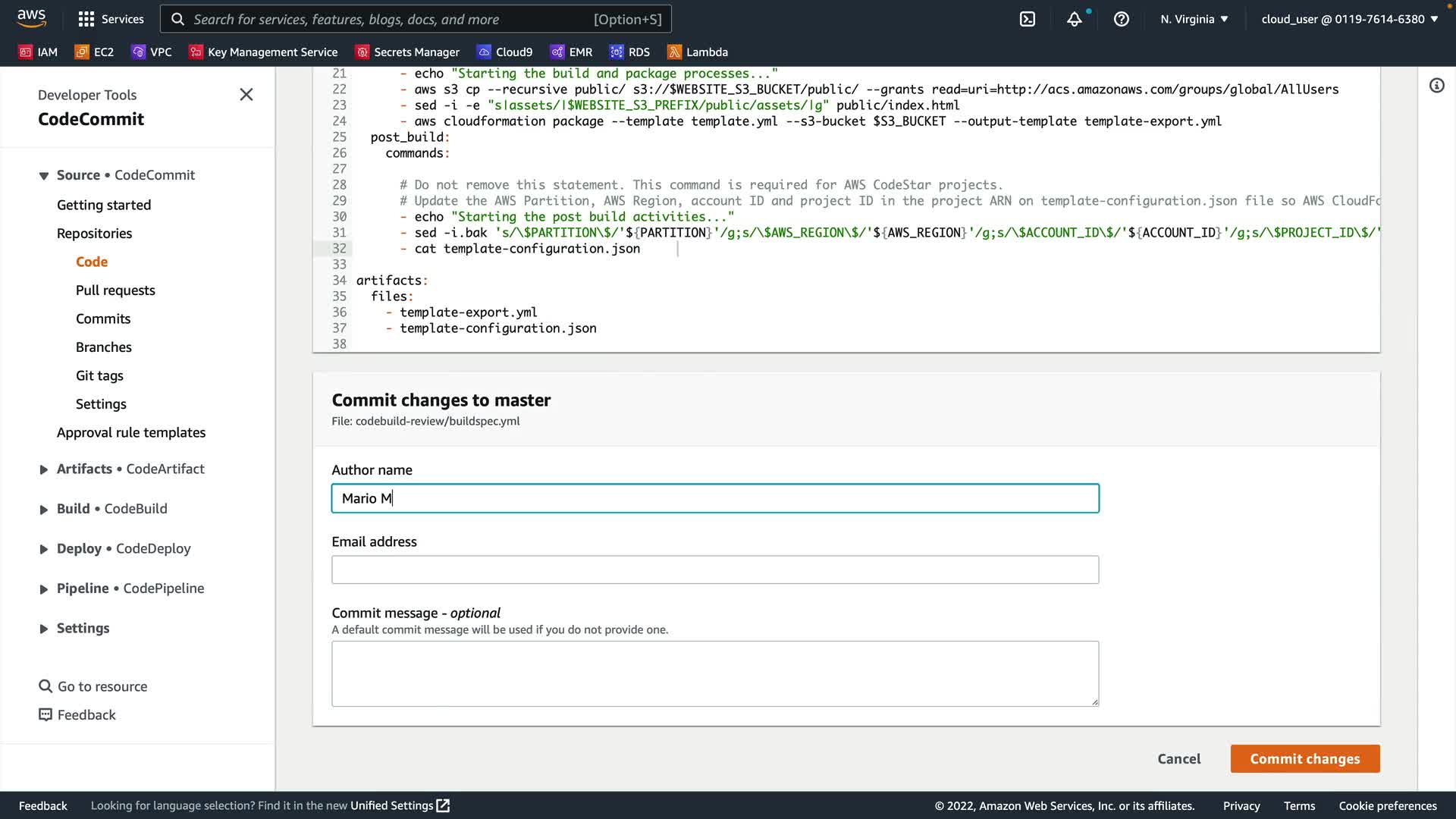1456x819 pixels.
Task: Open Branches in the sidebar
Action: pos(104,347)
